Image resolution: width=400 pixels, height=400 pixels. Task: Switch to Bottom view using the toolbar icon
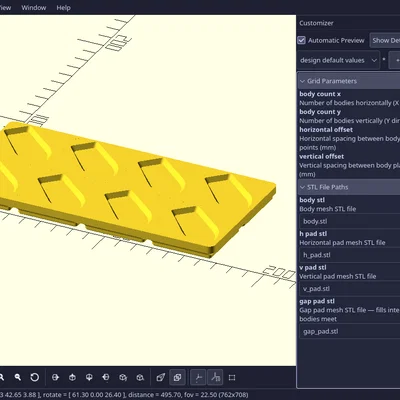tap(89, 377)
